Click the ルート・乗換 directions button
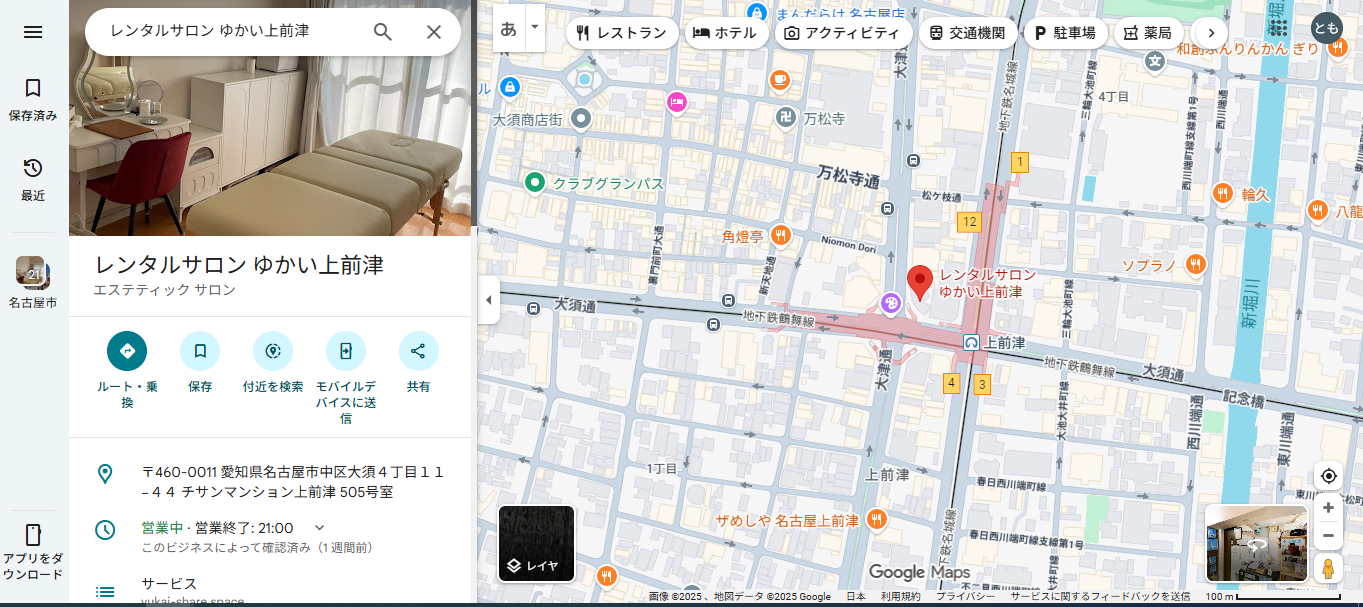 pos(127,351)
